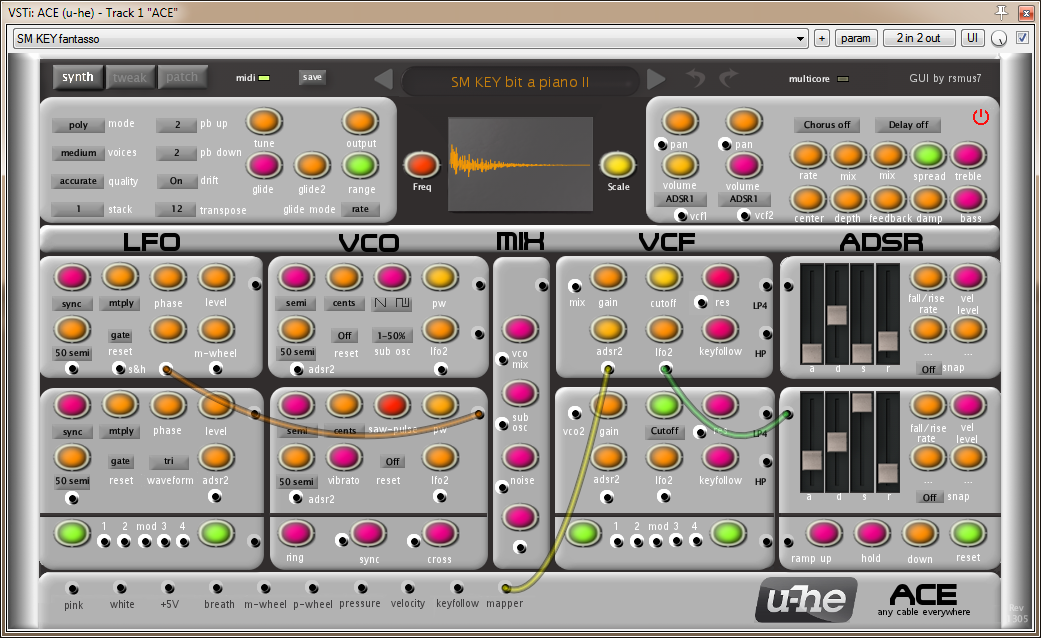
Task: Select the pulse waveform icon in VCO1
Action: pos(402,303)
